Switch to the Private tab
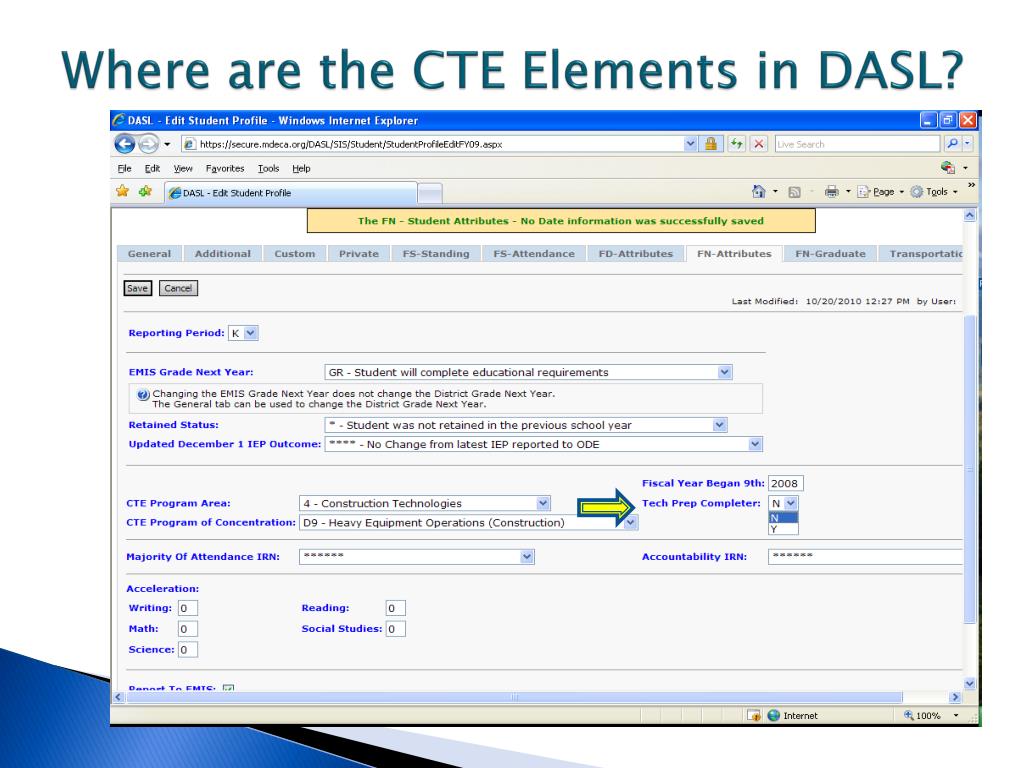Image resolution: width=1024 pixels, height=768 pixels. tap(359, 254)
